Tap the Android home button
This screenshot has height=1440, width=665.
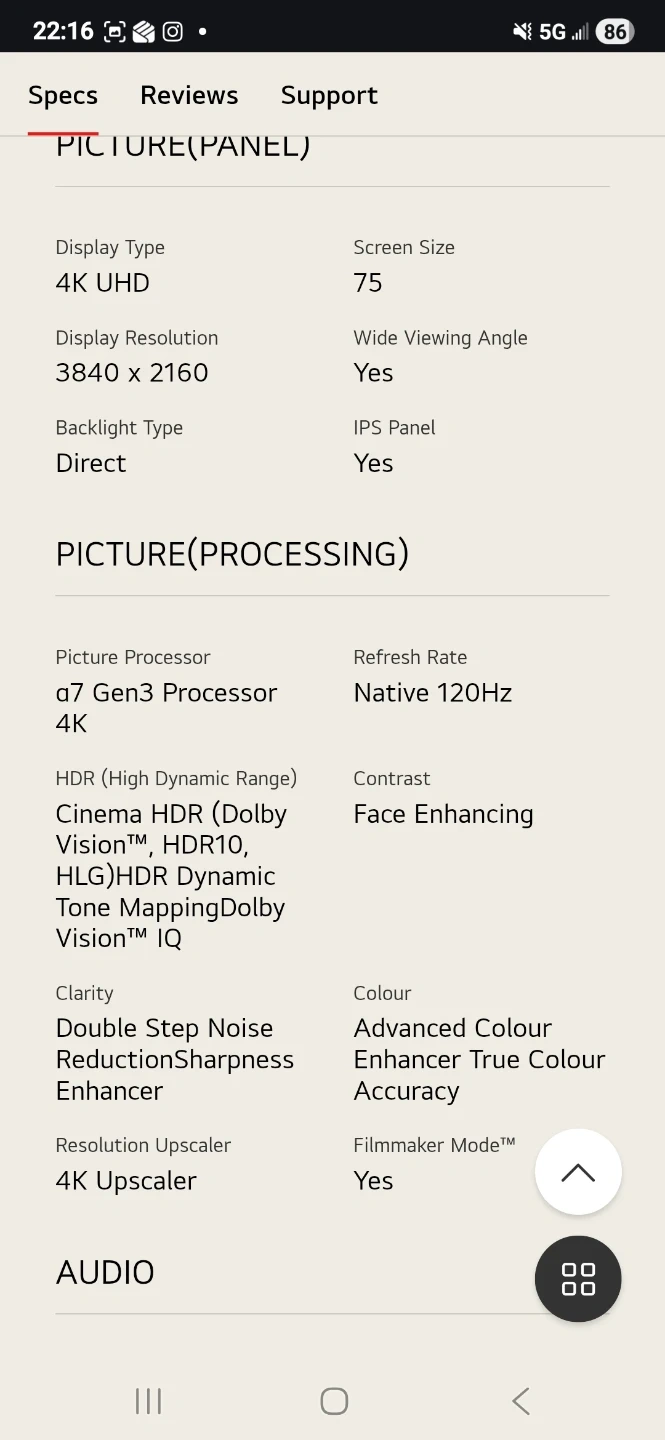point(334,1401)
